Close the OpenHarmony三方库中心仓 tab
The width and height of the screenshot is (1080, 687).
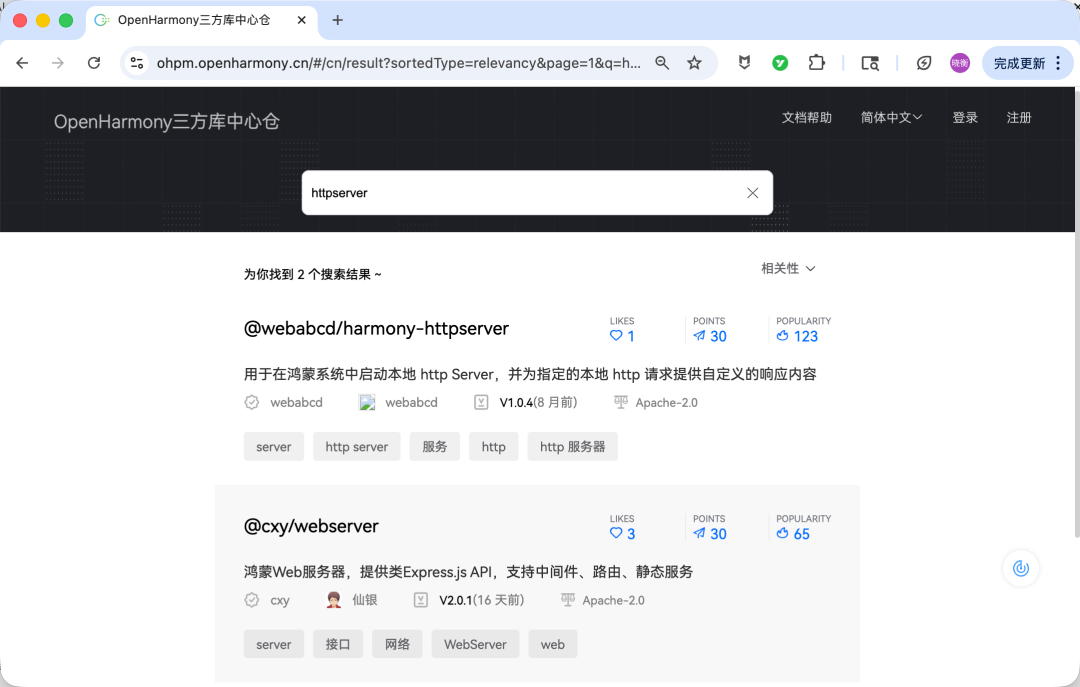point(302,20)
